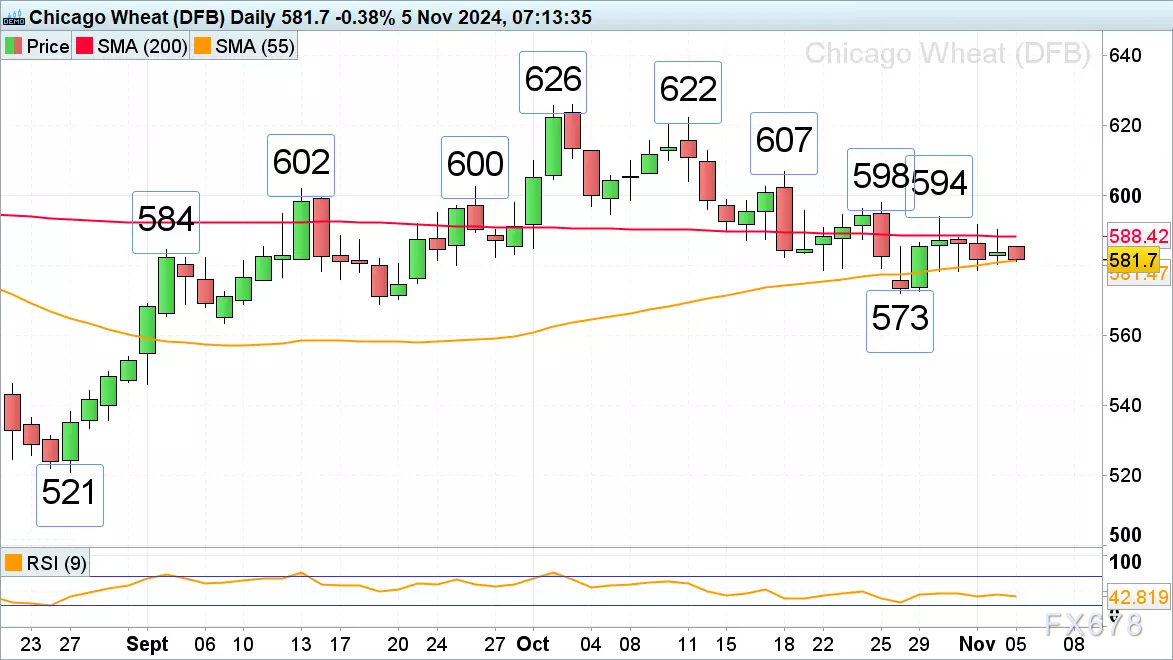Click the DEMO chart icon in title

pos(13,17)
